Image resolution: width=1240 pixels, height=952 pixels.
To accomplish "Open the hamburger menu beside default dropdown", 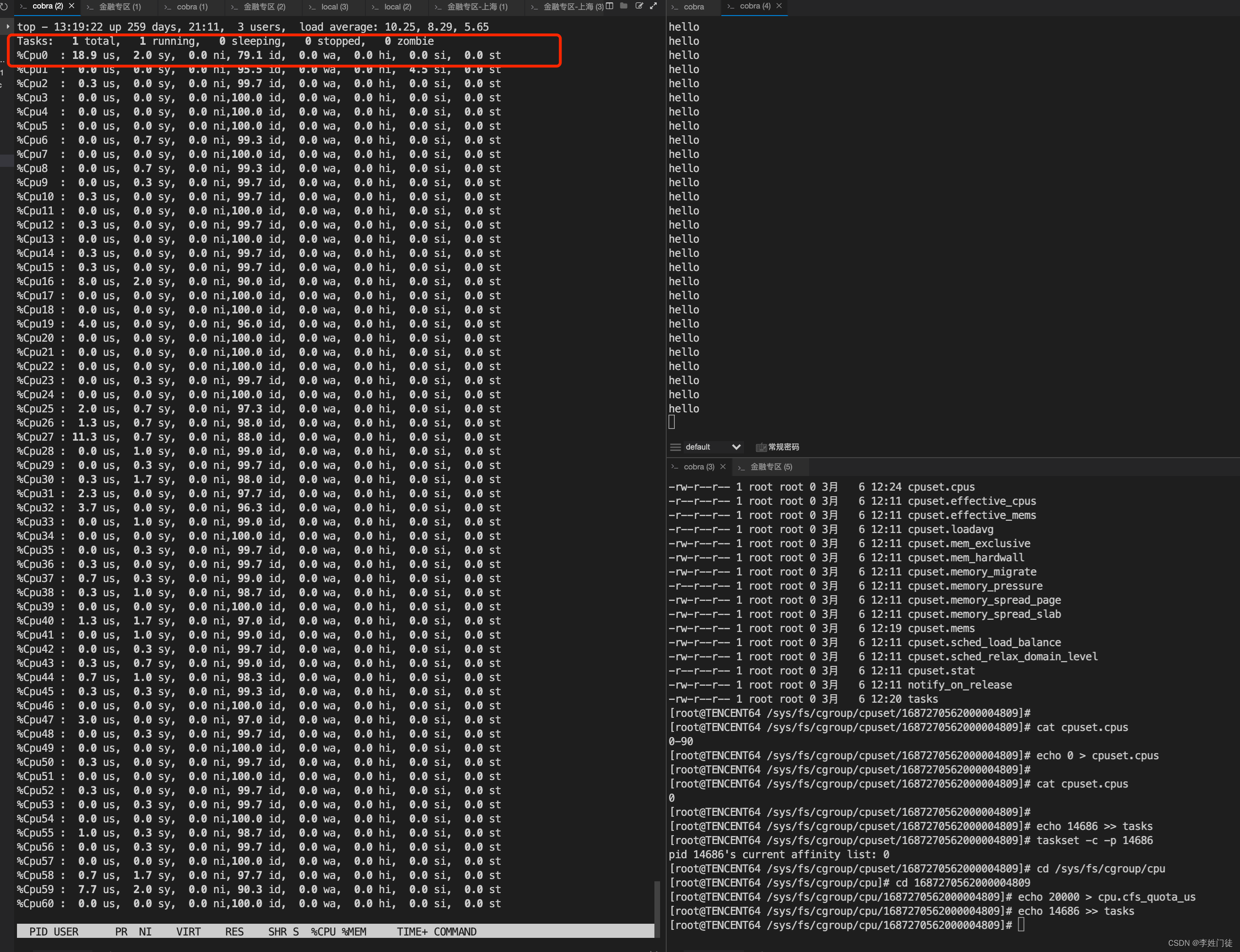I will [675, 447].
